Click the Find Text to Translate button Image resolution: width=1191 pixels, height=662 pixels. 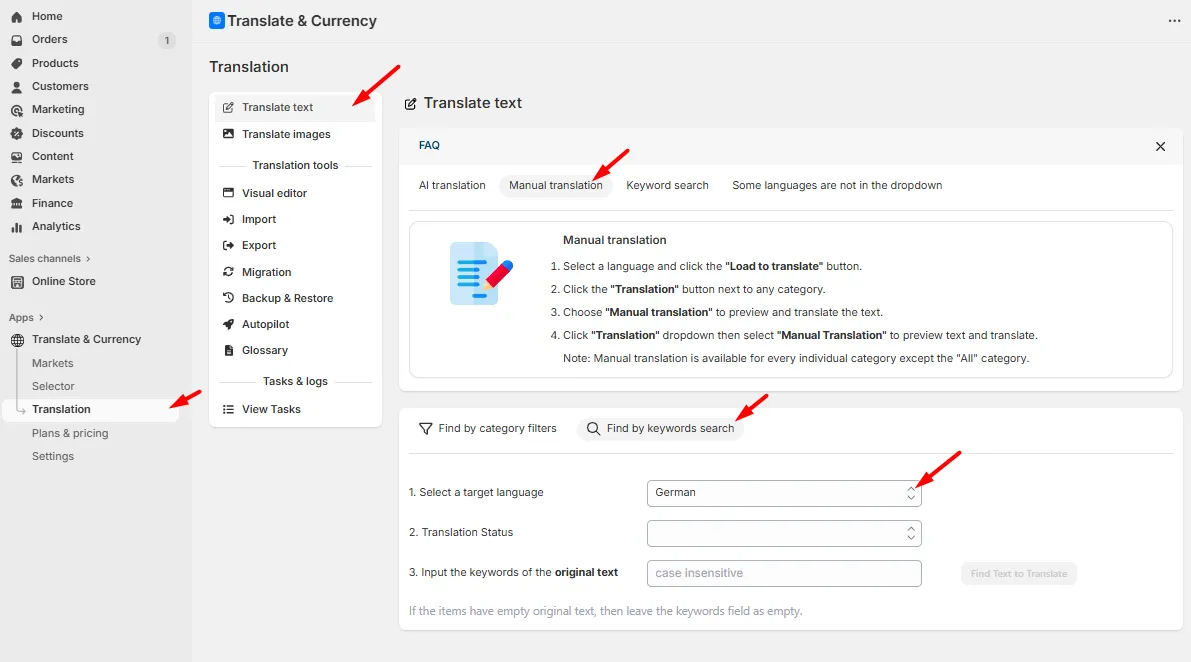[x=1019, y=574]
